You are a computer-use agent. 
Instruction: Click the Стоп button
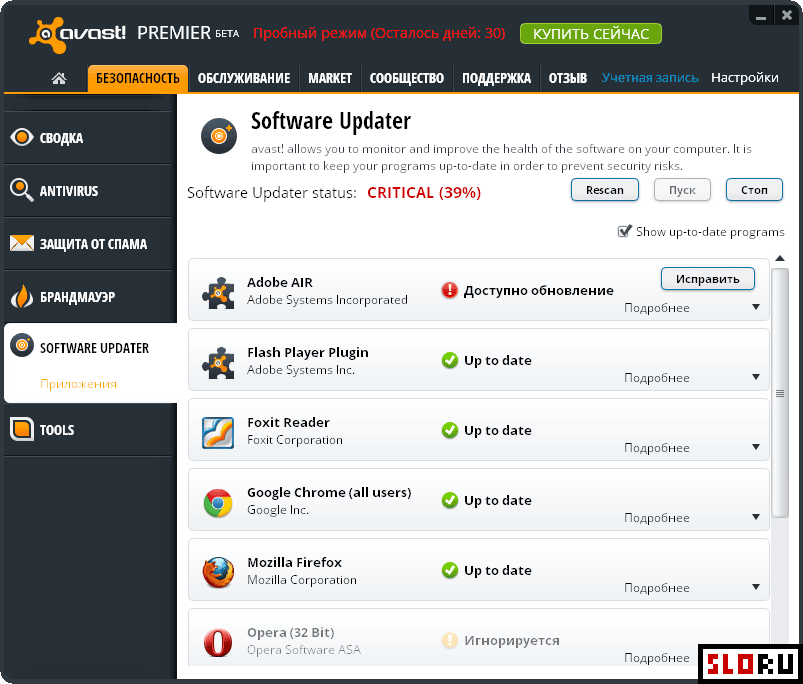click(754, 190)
